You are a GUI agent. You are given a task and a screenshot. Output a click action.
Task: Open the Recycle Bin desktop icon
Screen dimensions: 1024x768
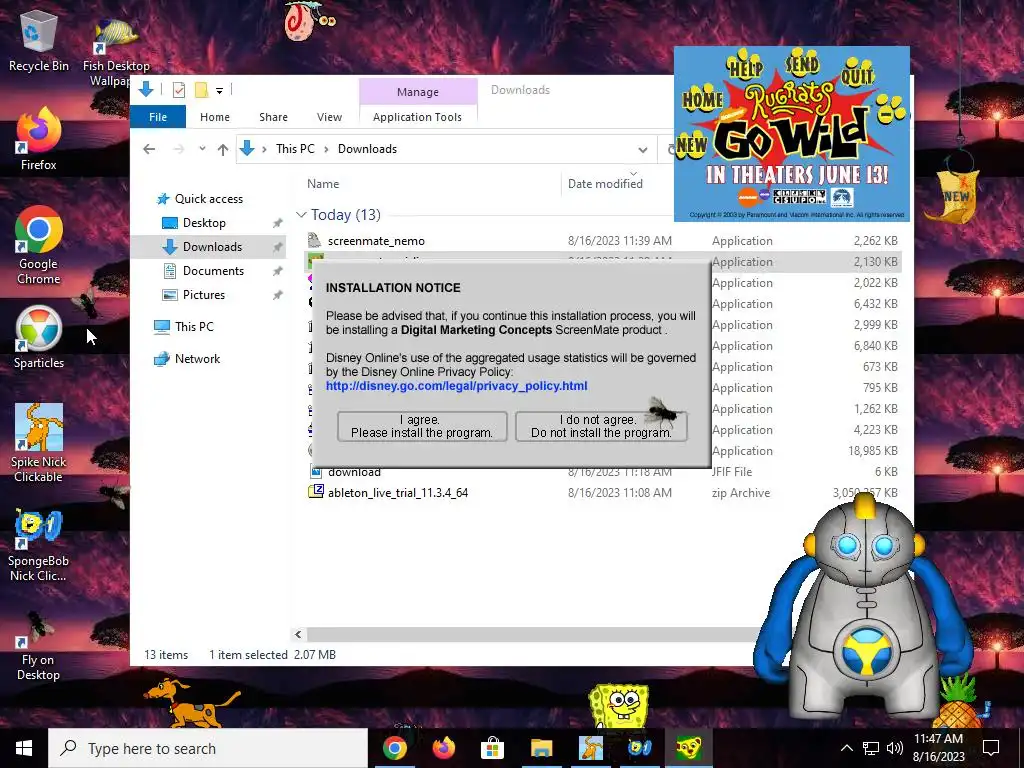coord(39,41)
